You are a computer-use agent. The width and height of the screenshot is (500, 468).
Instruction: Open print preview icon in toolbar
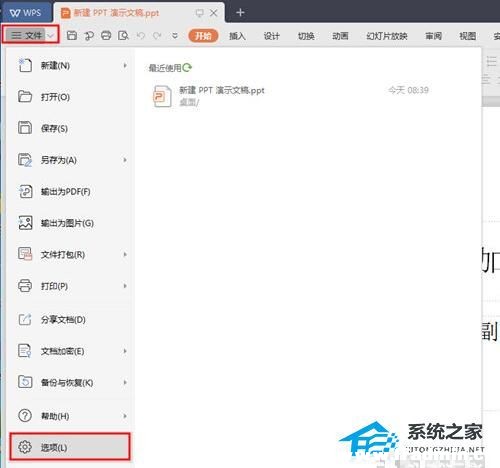[123, 35]
